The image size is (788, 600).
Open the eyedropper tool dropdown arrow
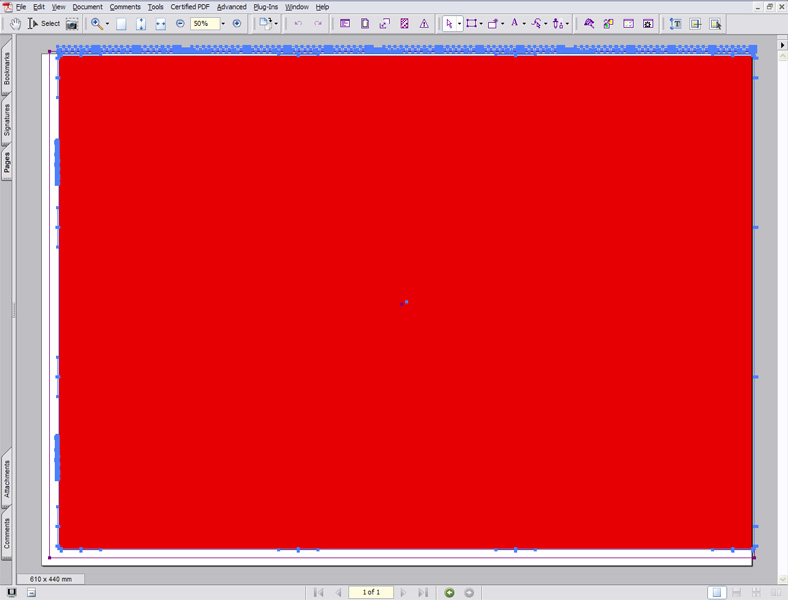pos(567,24)
